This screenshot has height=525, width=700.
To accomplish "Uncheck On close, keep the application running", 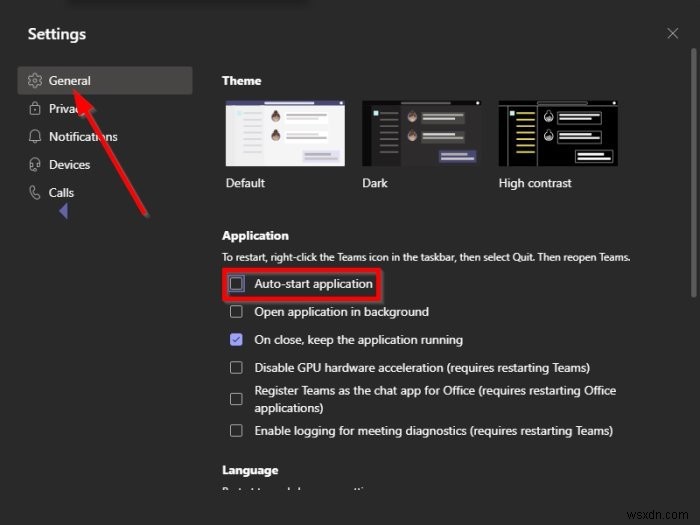I will 236,340.
